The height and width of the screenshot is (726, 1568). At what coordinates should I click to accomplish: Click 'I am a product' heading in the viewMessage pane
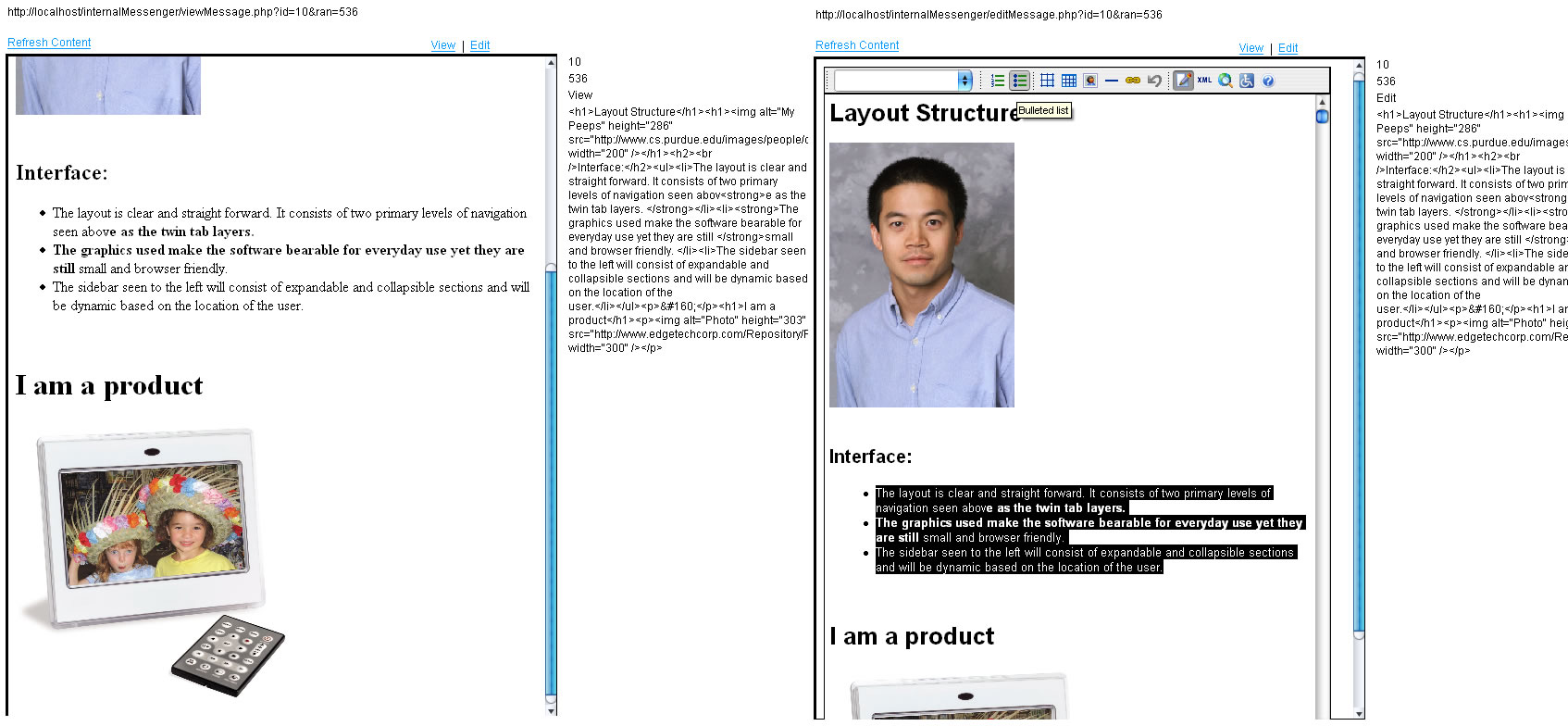pos(109,385)
